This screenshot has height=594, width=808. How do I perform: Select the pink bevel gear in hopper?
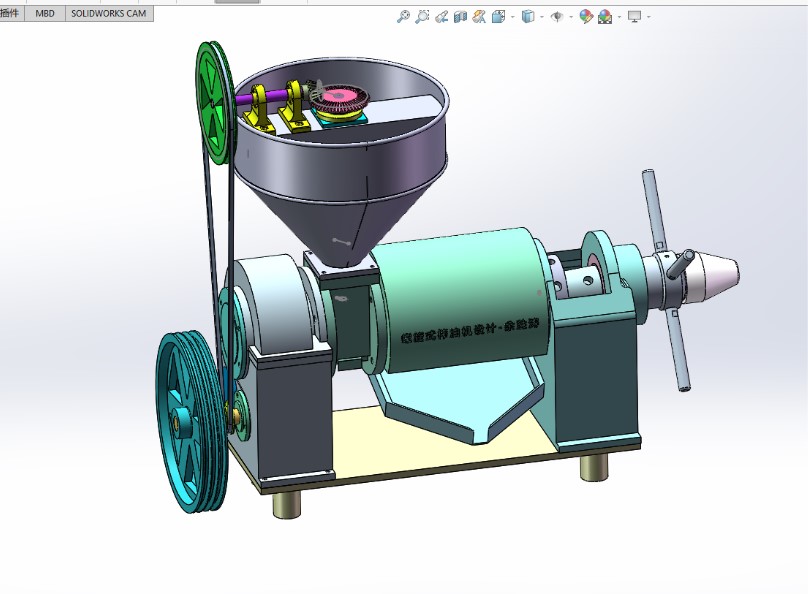[x=338, y=100]
